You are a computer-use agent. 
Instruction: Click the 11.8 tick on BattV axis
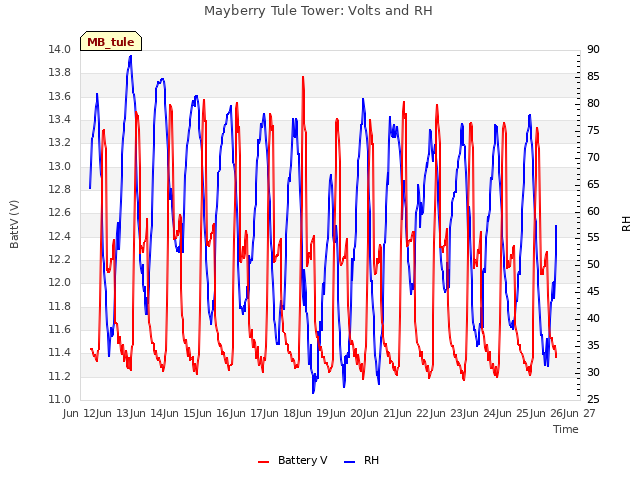coord(60,306)
